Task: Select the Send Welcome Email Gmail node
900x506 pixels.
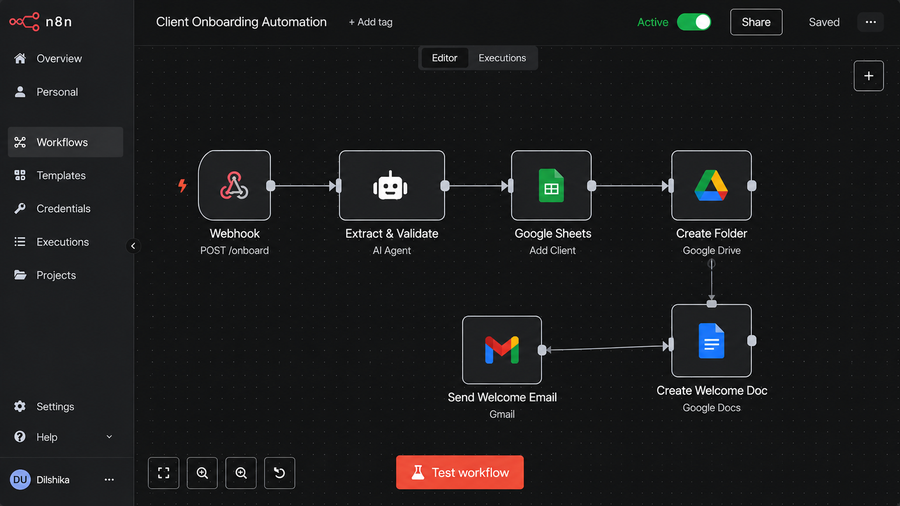Action: coord(502,350)
